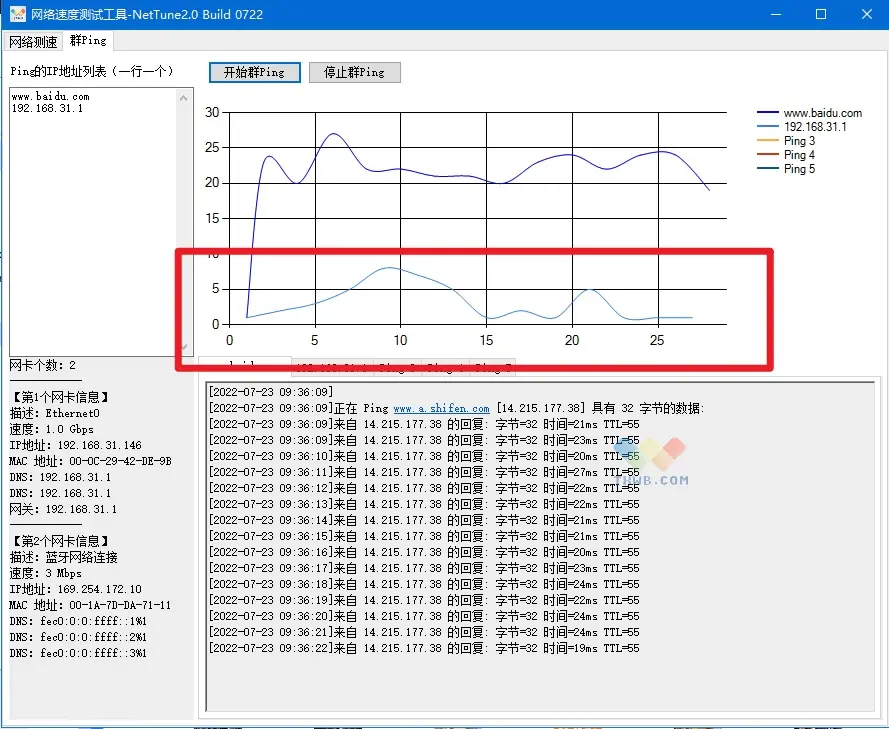This screenshot has width=889, height=729.
Task: Click the IP地址: 169.254.172.10 line
Action: [75, 589]
